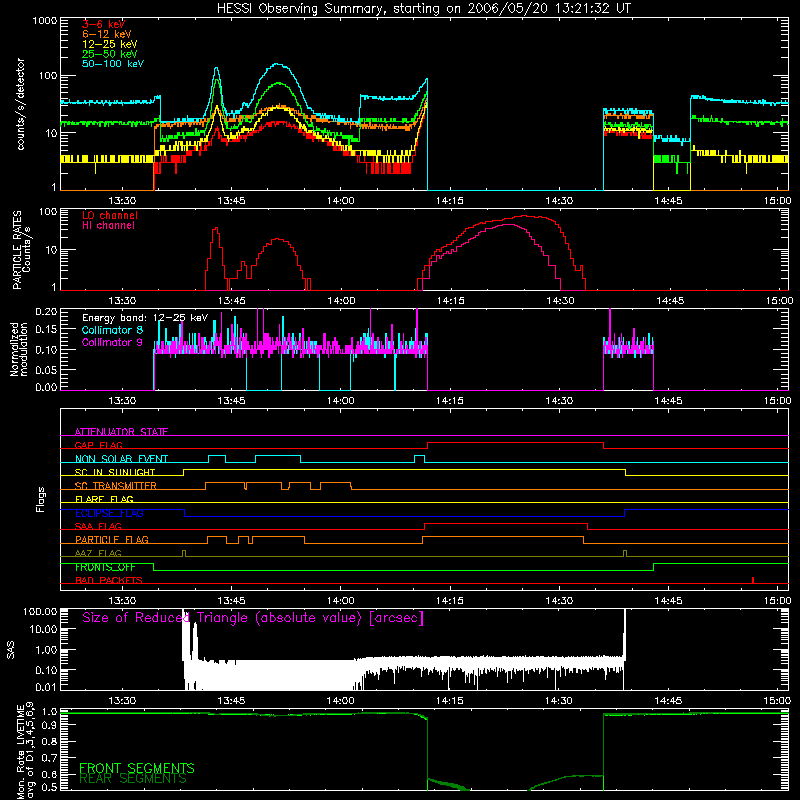
Task: Click the counts/s/detector axis label
Action: (x=21, y=104)
